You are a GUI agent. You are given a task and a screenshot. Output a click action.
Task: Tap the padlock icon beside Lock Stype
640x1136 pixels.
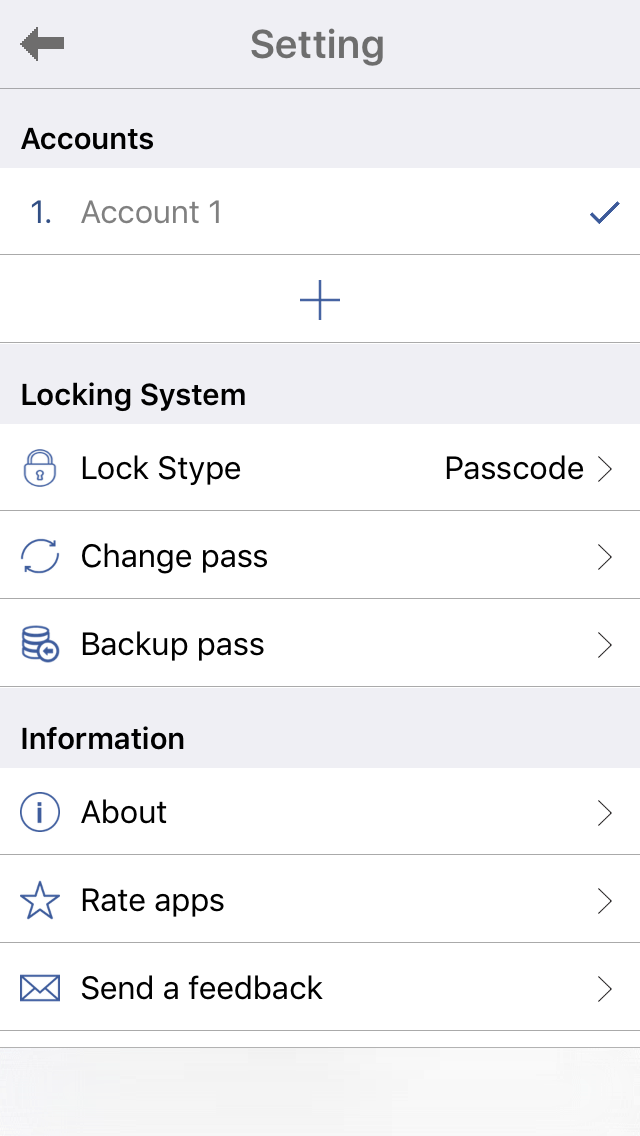pos(40,468)
